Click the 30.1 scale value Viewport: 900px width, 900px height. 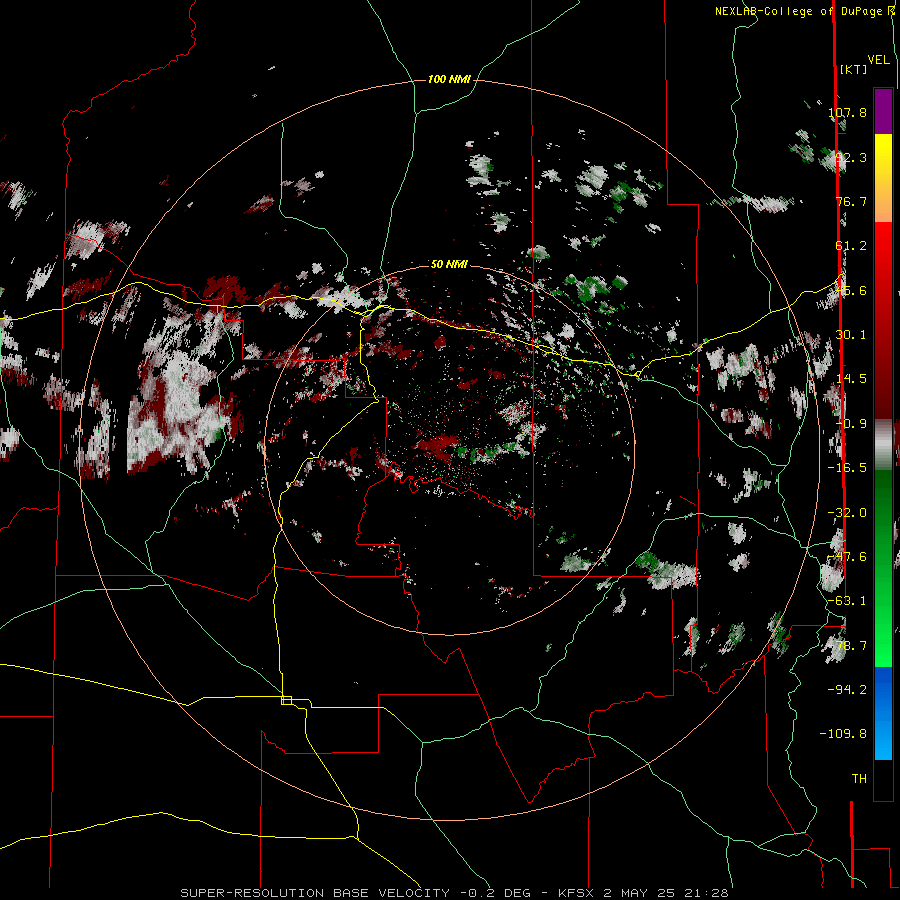click(x=851, y=335)
